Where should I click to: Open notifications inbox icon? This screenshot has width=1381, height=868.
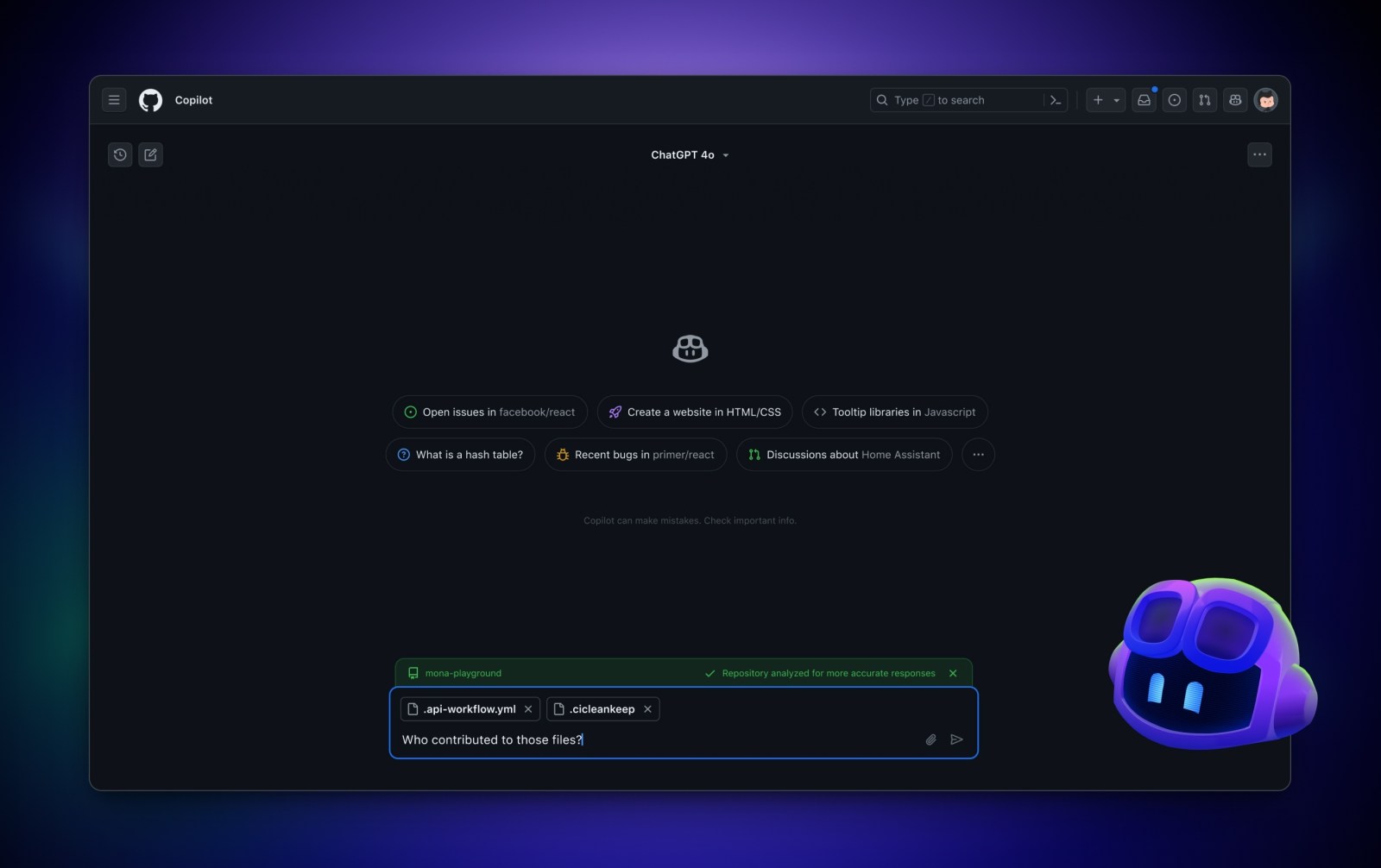coord(1144,99)
